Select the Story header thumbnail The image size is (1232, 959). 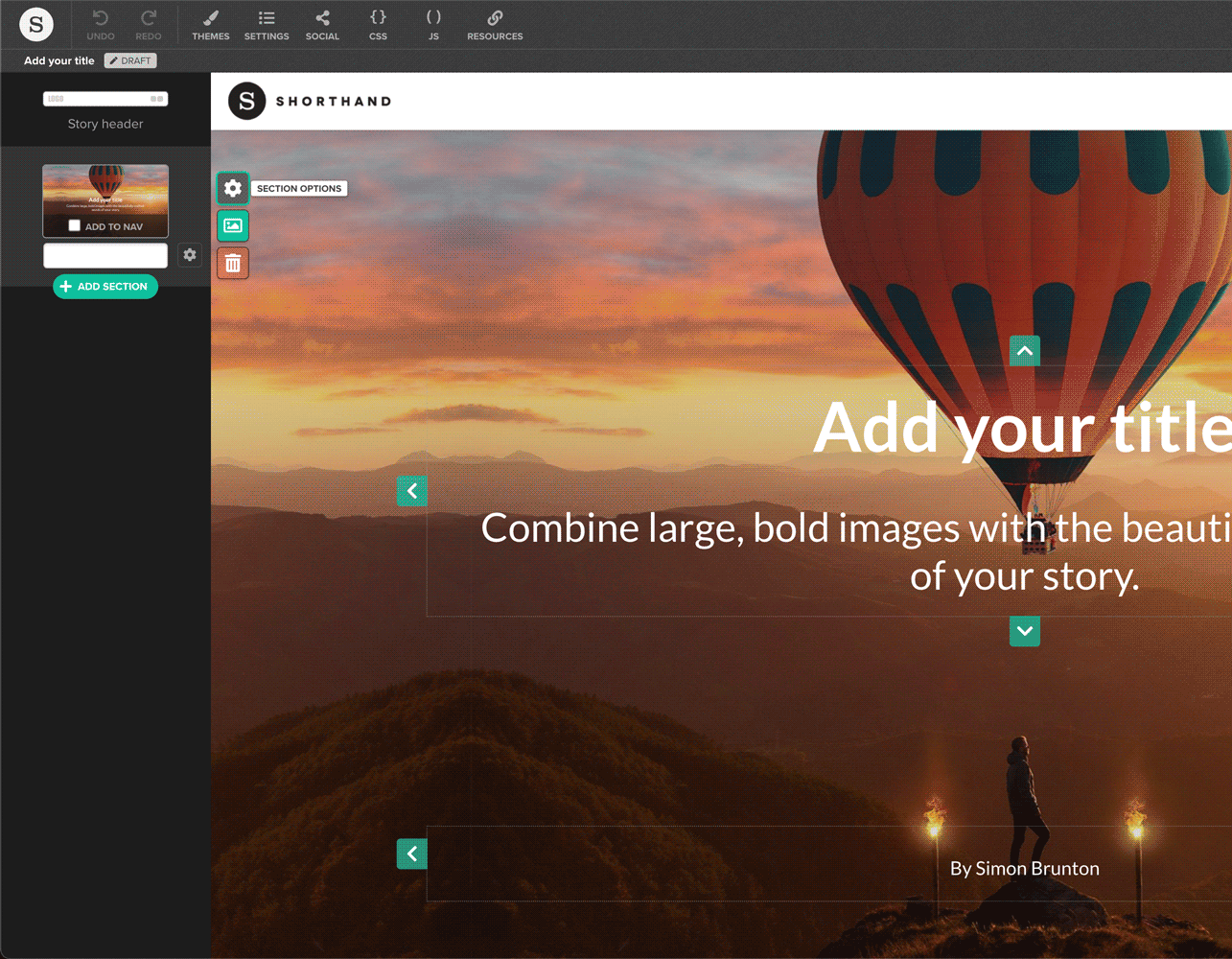point(105,99)
